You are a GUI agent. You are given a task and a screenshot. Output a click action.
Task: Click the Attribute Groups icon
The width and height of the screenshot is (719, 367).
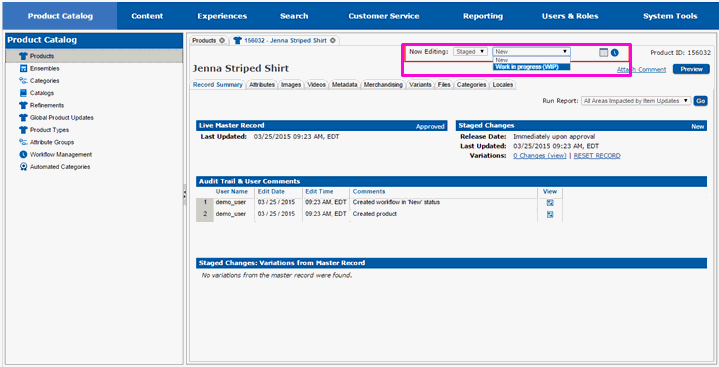point(23,142)
